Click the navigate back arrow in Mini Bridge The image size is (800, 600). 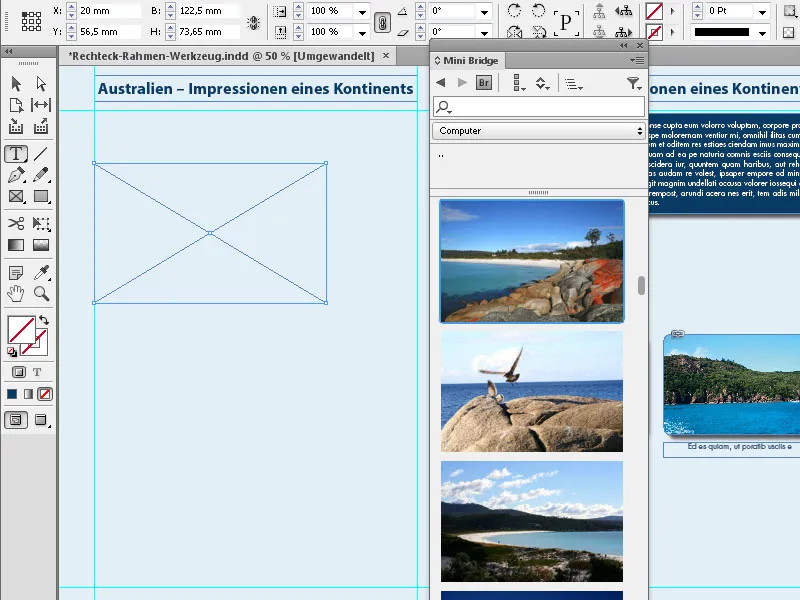(440, 83)
